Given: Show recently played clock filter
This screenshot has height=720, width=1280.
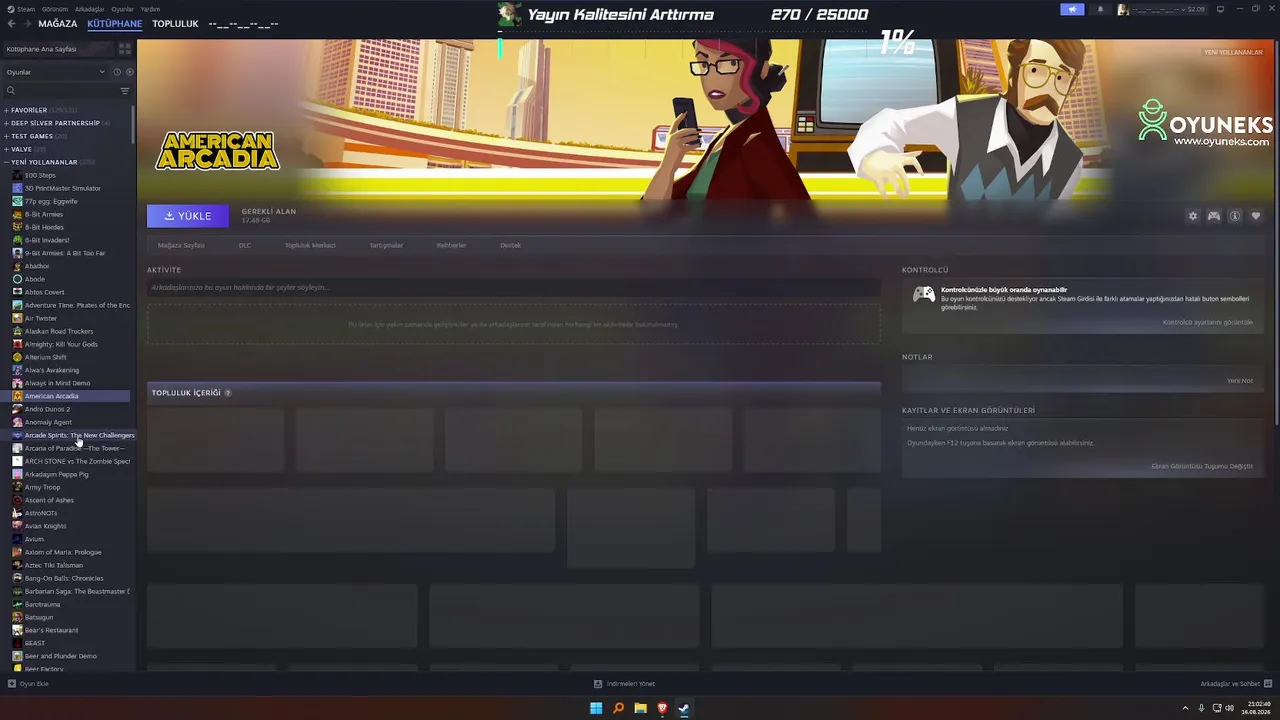Looking at the screenshot, I should 117,72.
